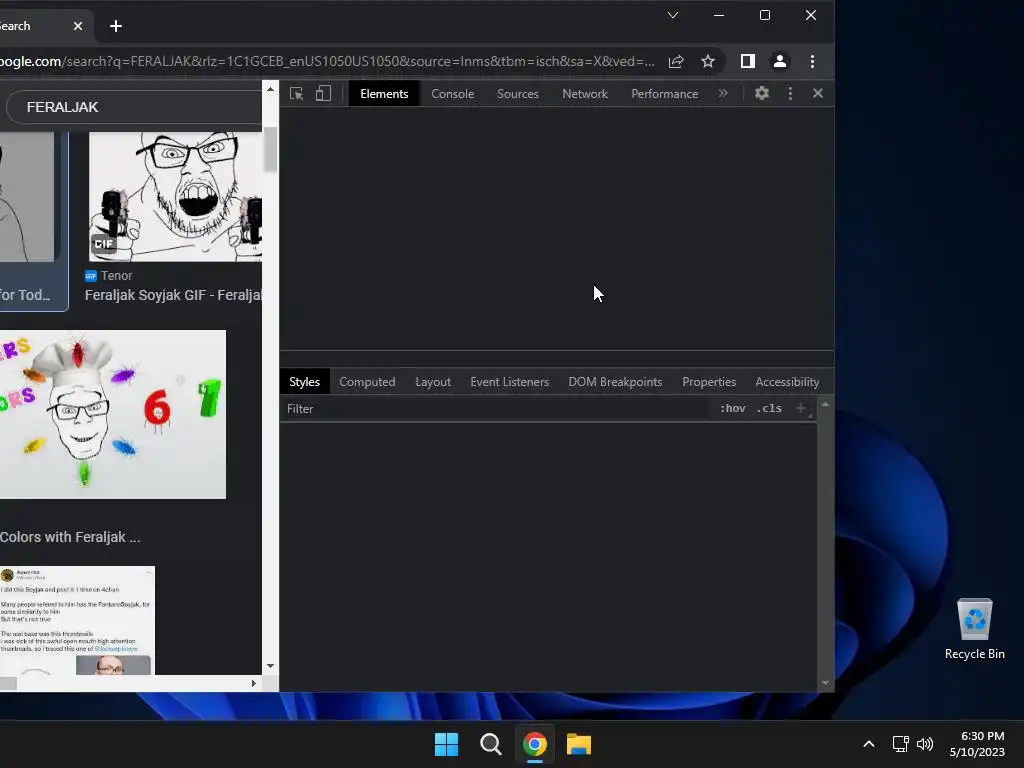Open network status tray icon

901,744
